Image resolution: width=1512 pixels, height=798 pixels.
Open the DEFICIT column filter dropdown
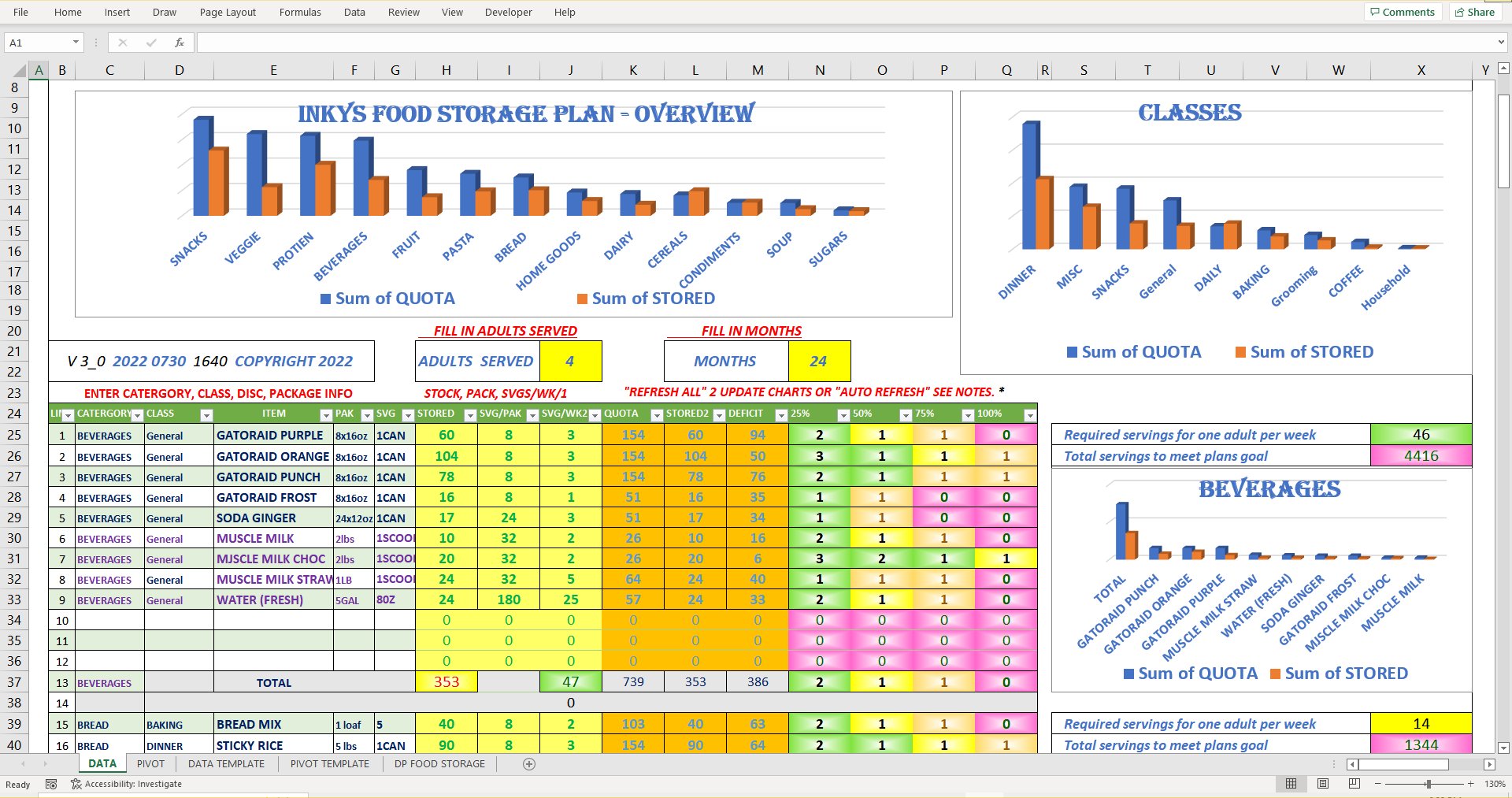[x=781, y=415]
